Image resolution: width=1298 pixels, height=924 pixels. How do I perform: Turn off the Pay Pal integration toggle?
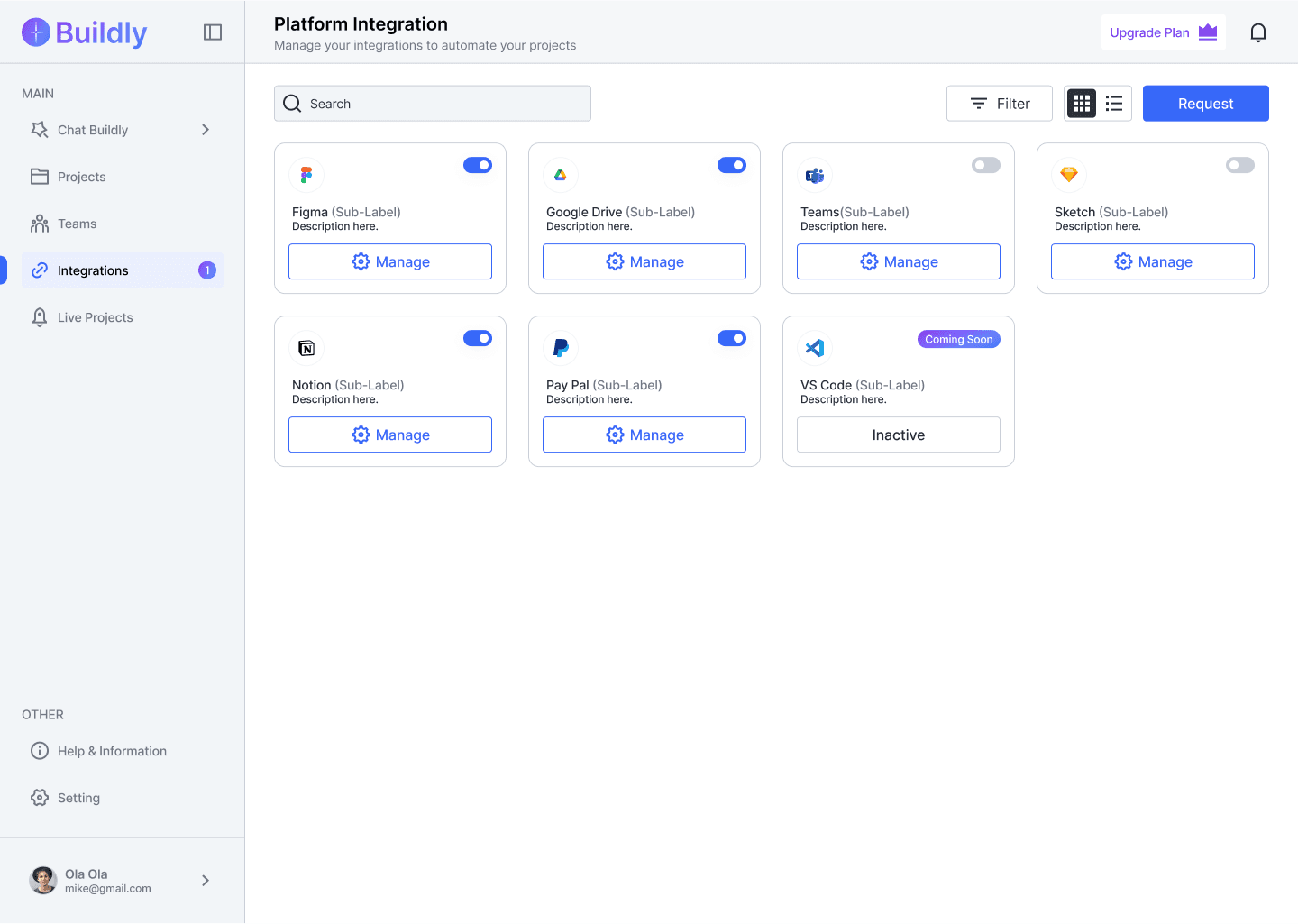pos(732,338)
